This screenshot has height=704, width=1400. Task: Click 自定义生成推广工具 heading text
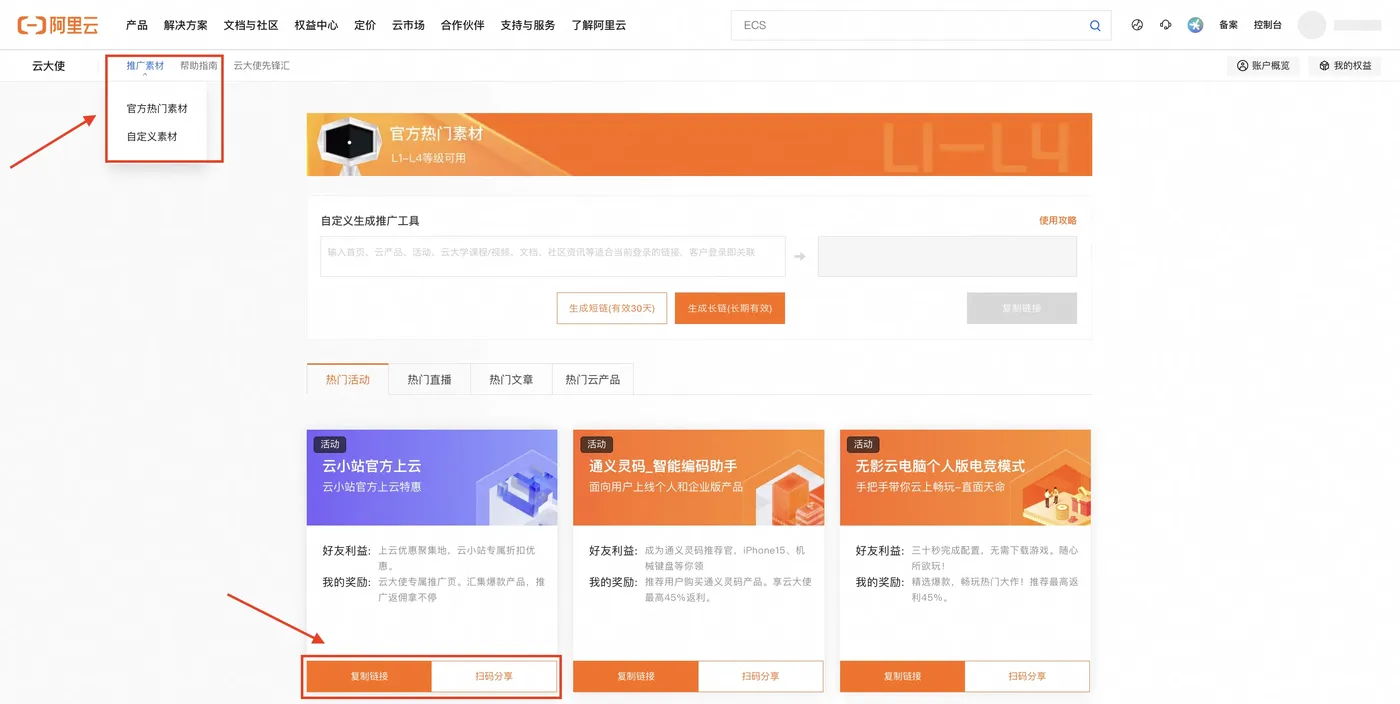tap(370, 221)
